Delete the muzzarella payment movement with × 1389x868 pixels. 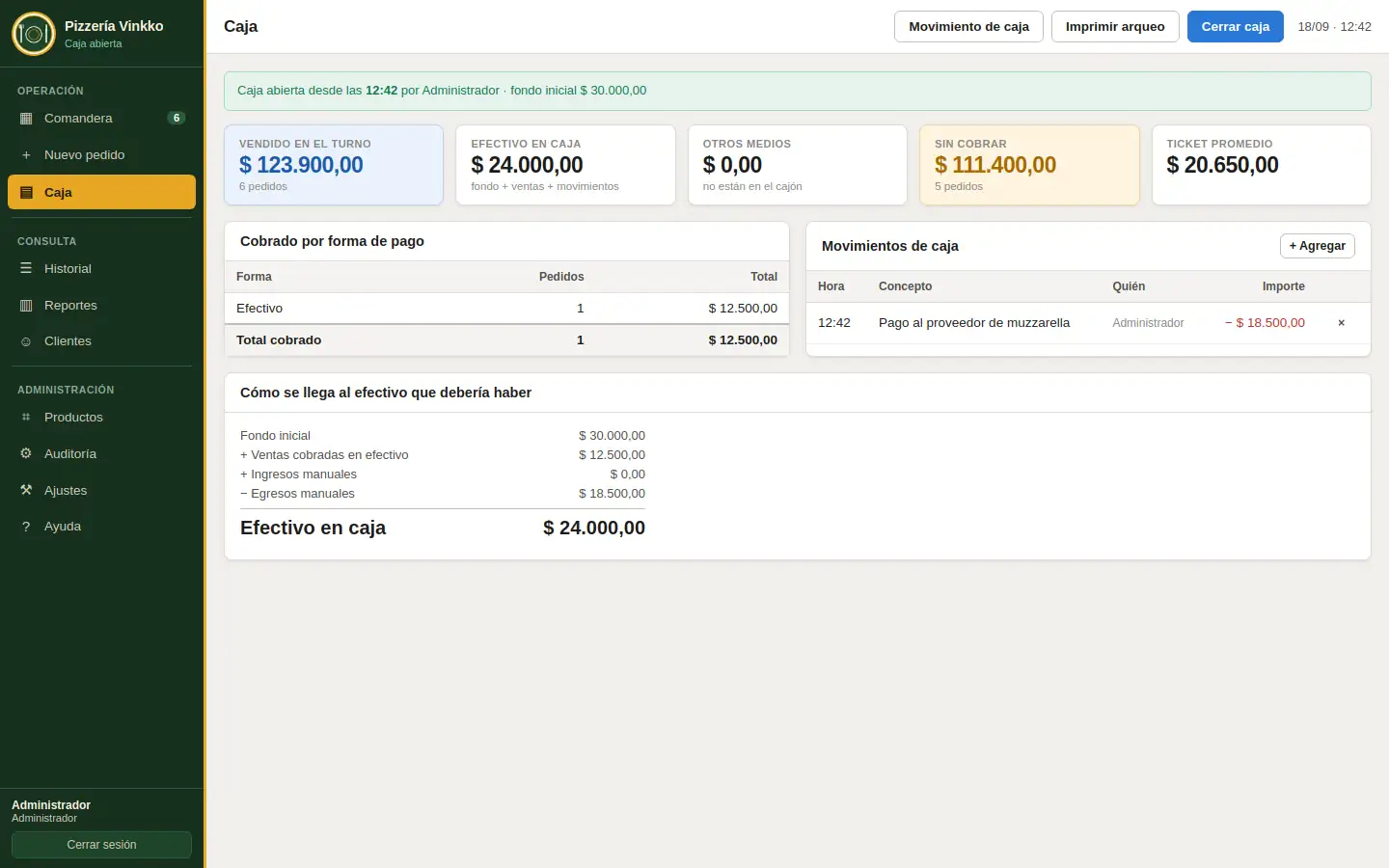click(1341, 323)
